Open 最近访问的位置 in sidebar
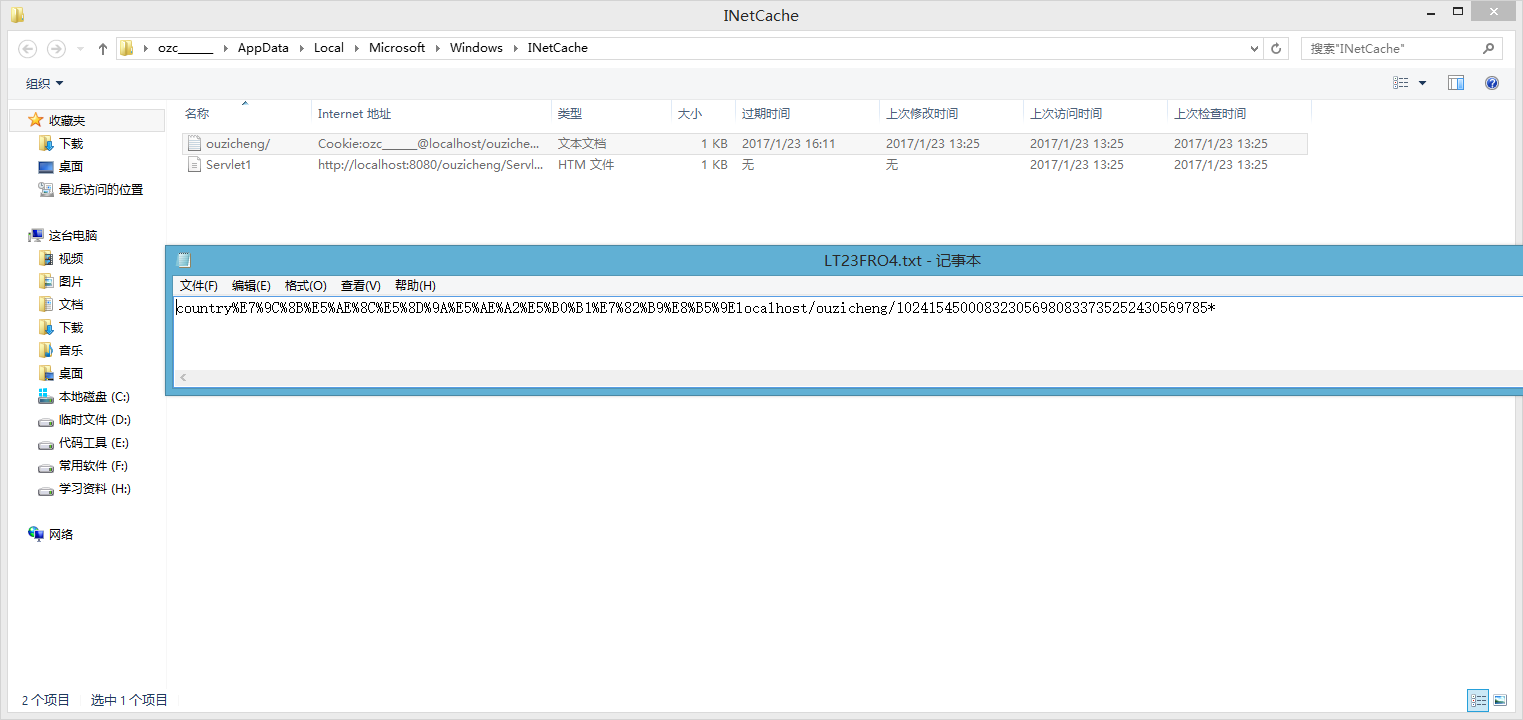Screen dimensions: 1523x720 91,190
